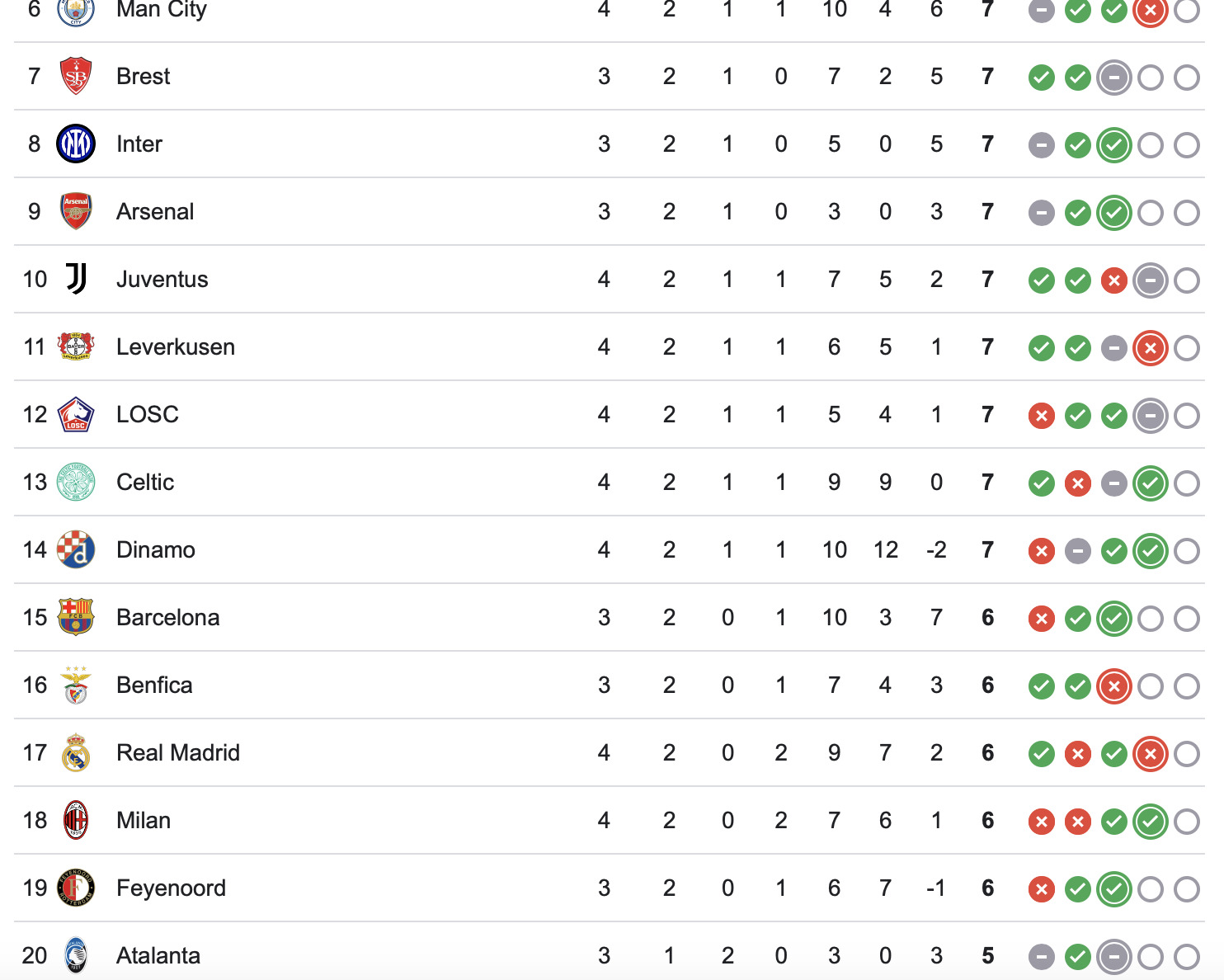1224x980 pixels.
Task: Click Benfica's red loss form icon
Action: (x=1114, y=686)
